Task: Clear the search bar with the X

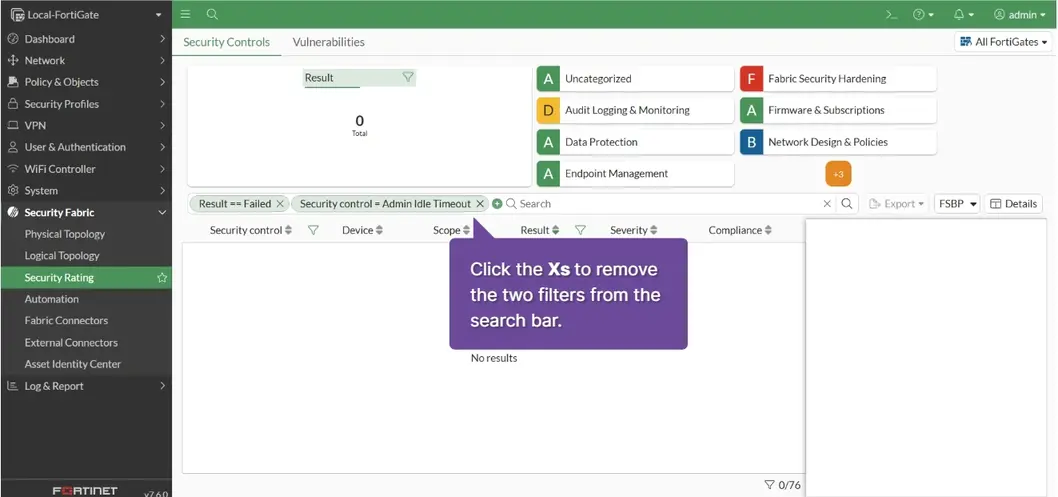Action: click(827, 204)
